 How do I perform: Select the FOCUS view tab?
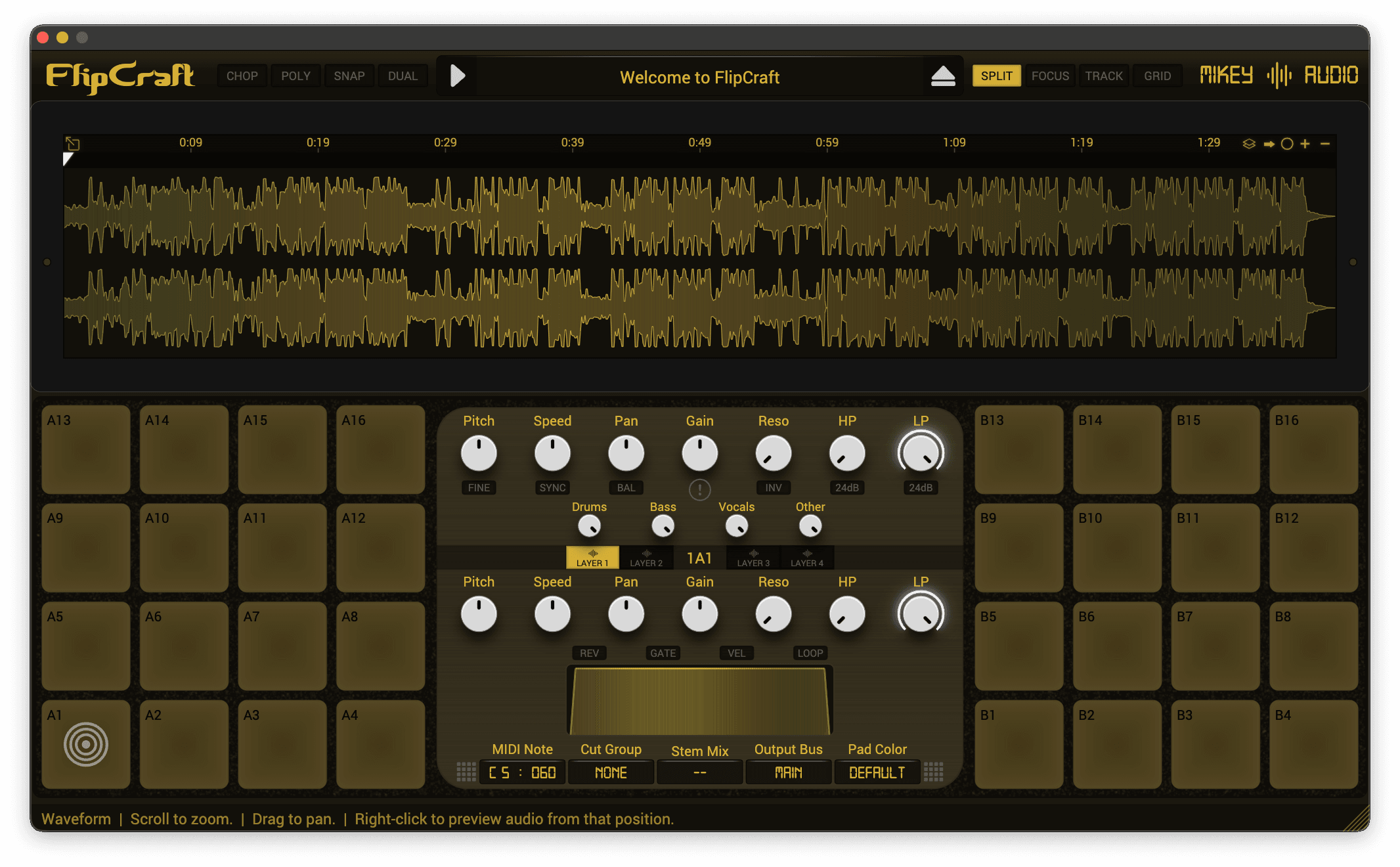pyautogui.click(x=1050, y=76)
